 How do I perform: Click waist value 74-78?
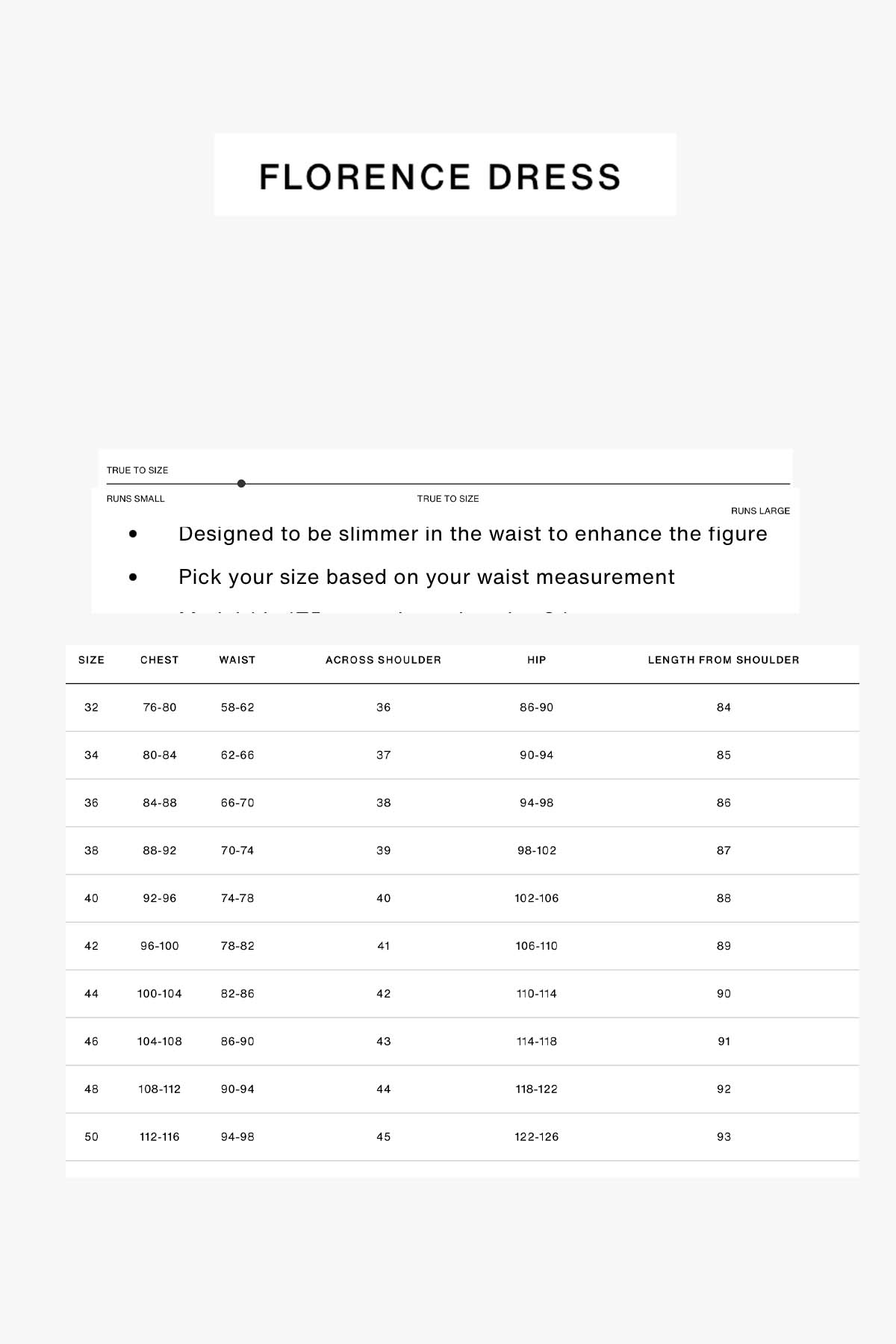click(x=237, y=898)
